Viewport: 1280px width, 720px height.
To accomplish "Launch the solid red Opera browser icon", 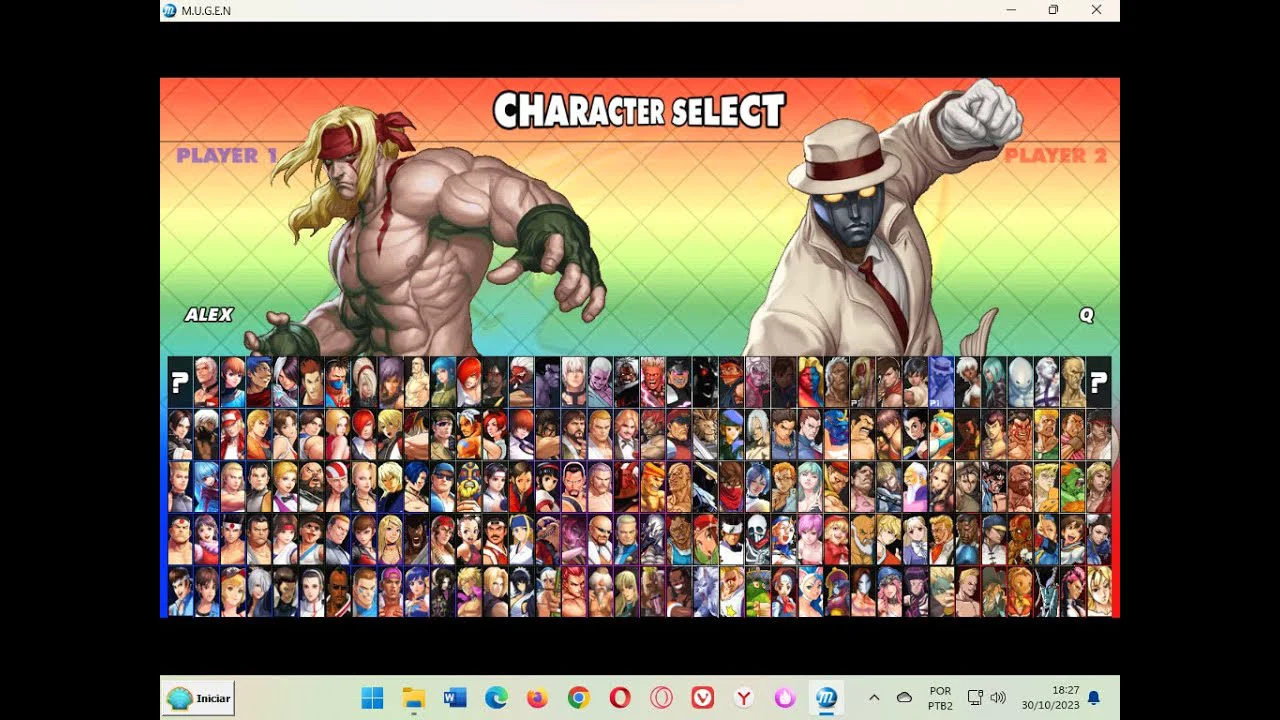I will pos(620,698).
